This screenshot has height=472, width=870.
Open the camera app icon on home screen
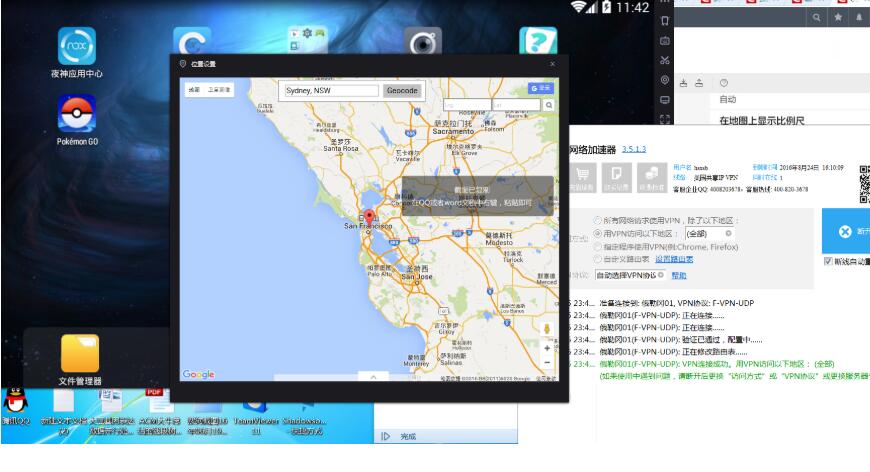[x=423, y=41]
